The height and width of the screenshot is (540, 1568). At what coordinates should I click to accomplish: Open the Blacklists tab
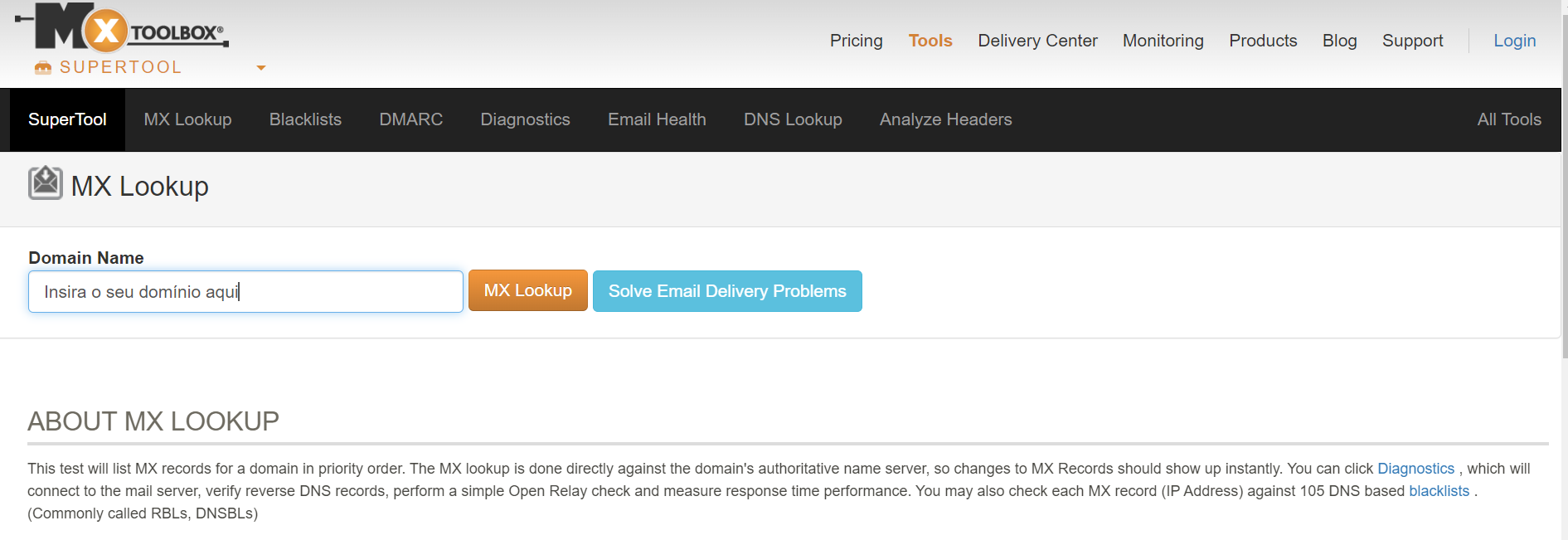click(x=305, y=119)
